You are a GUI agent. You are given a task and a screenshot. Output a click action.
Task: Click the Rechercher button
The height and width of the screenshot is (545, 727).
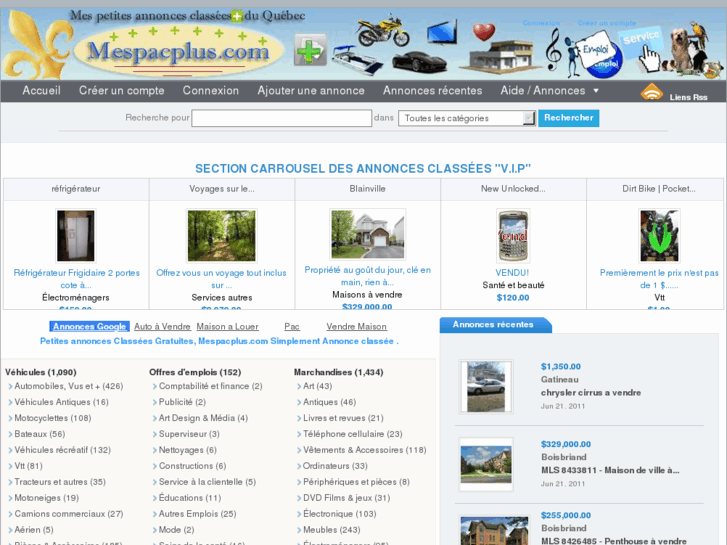(x=568, y=118)
